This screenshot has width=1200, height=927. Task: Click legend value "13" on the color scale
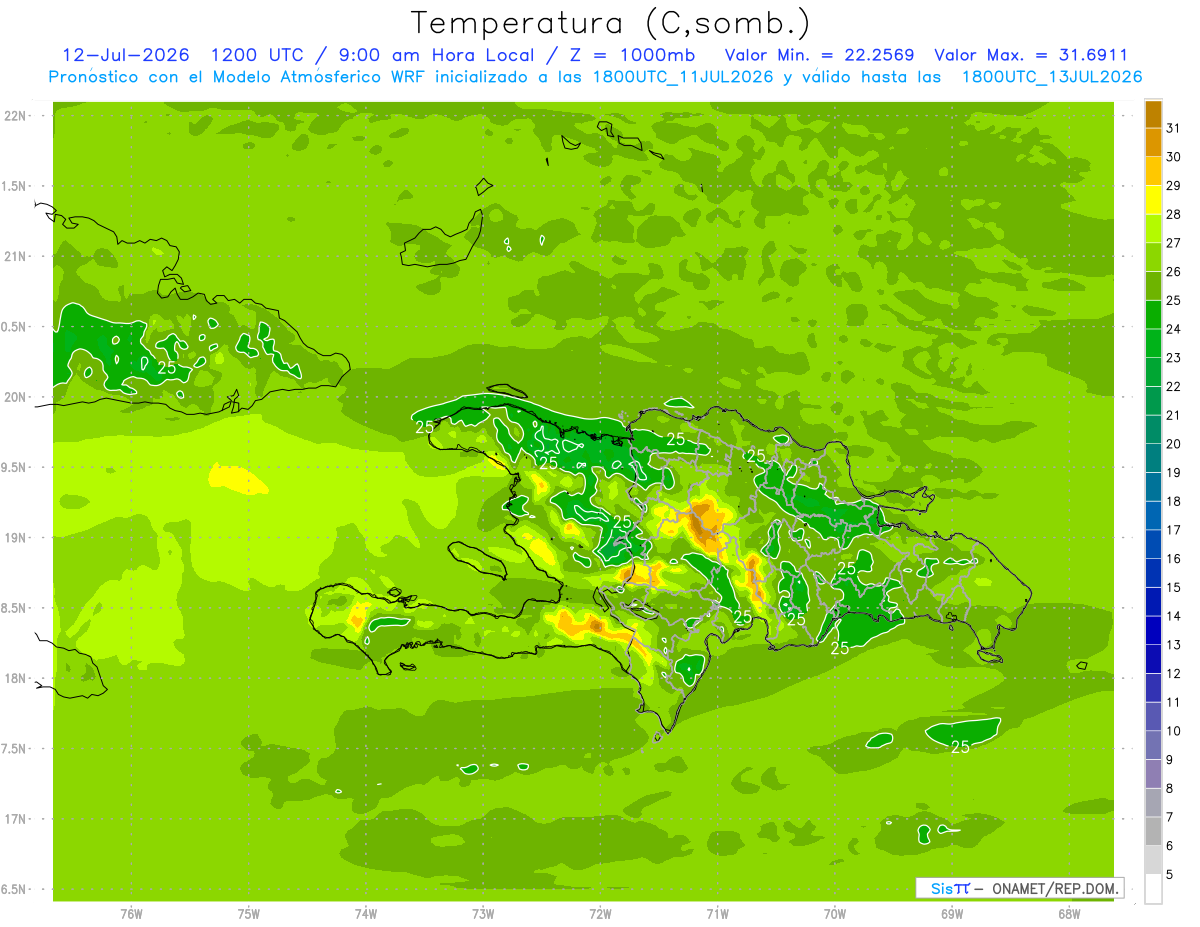pyautogui.click(x=1174, y=645)
